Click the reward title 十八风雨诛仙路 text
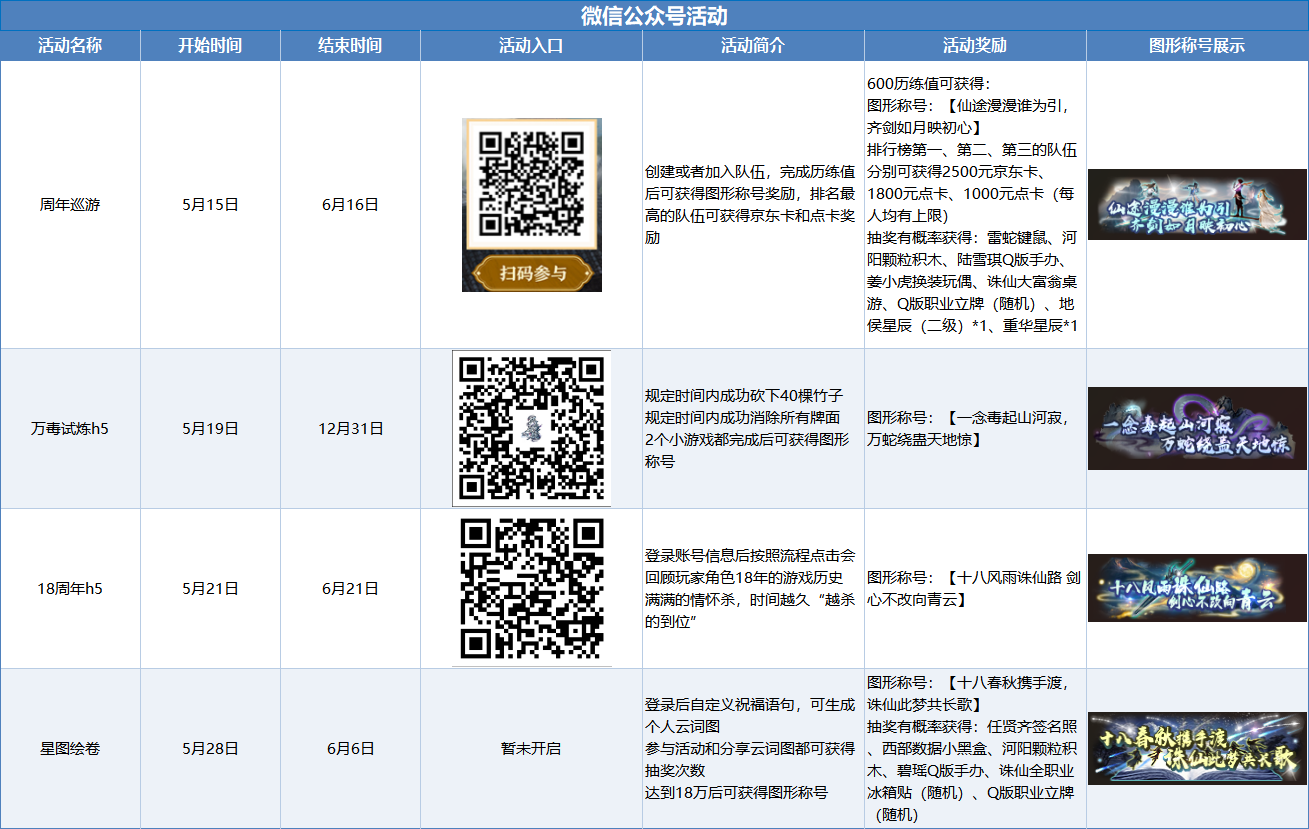 click(974, 588)
